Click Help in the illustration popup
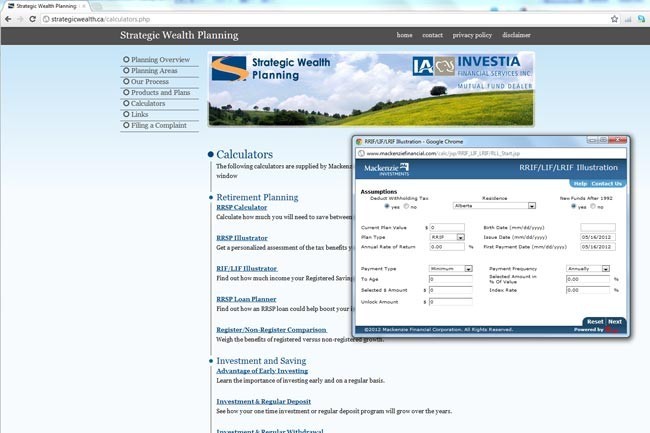Viewport: 650px width, 433px height. pyautogui.click(x=580, y=184)
